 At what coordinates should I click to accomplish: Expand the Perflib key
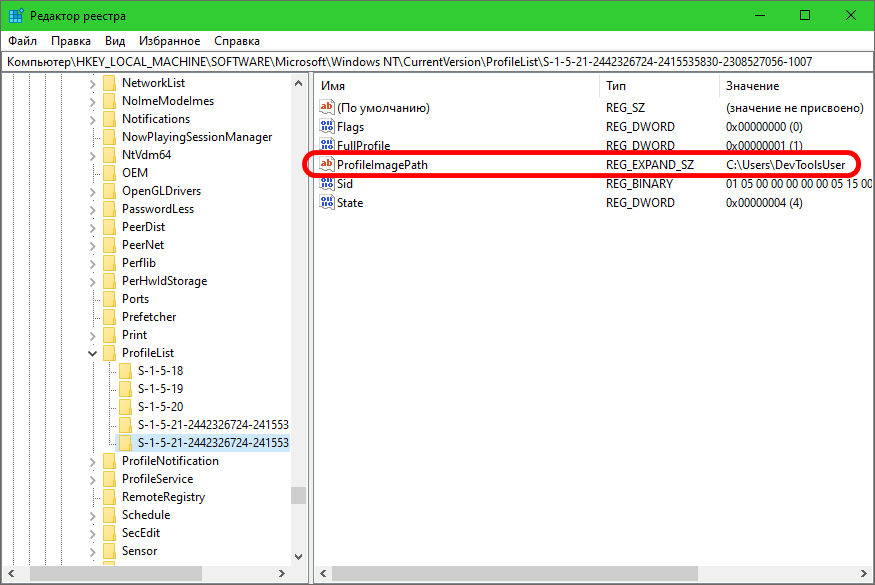pyautogui.click(x=93, y=263)
